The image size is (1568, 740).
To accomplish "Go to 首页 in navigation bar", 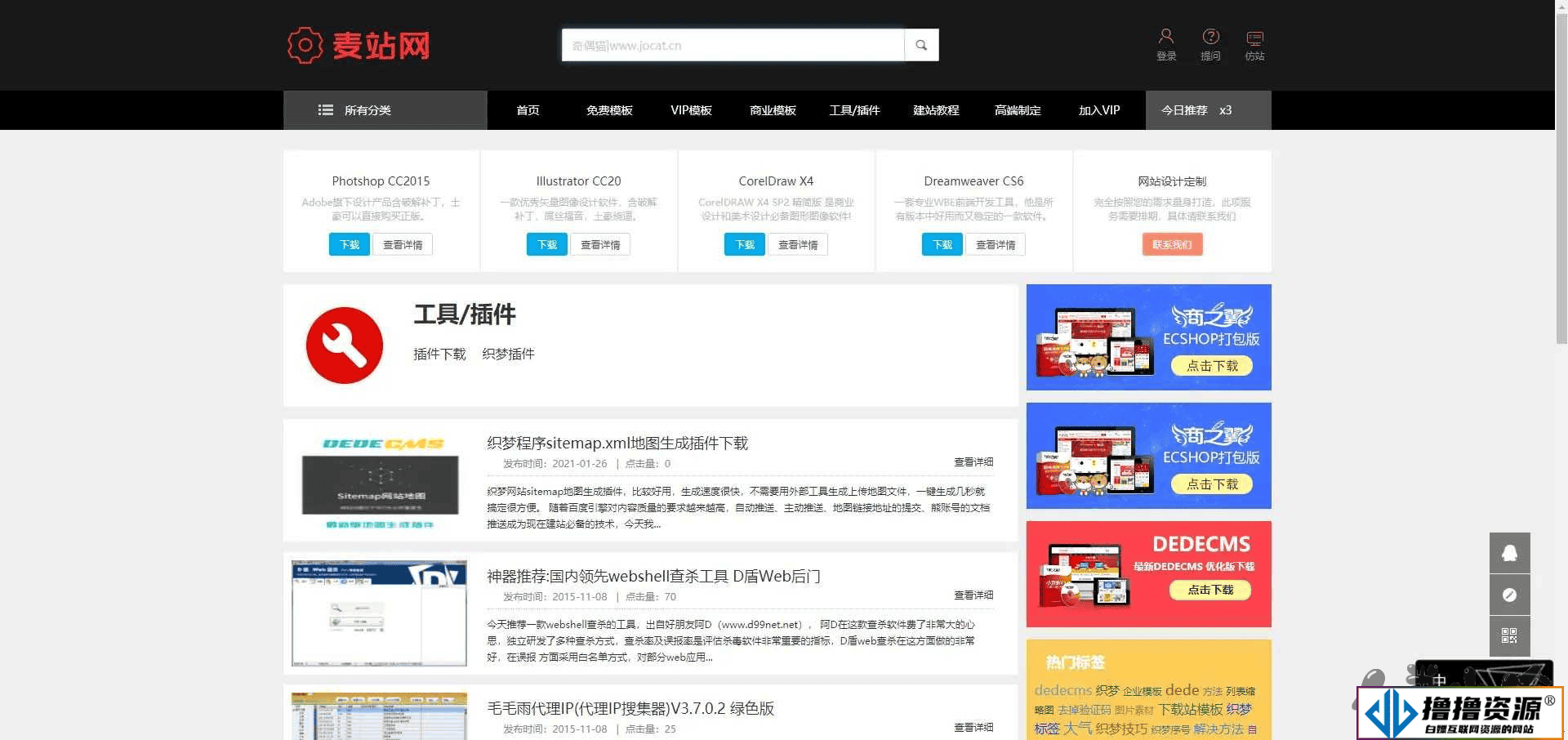I will [528, 110].
